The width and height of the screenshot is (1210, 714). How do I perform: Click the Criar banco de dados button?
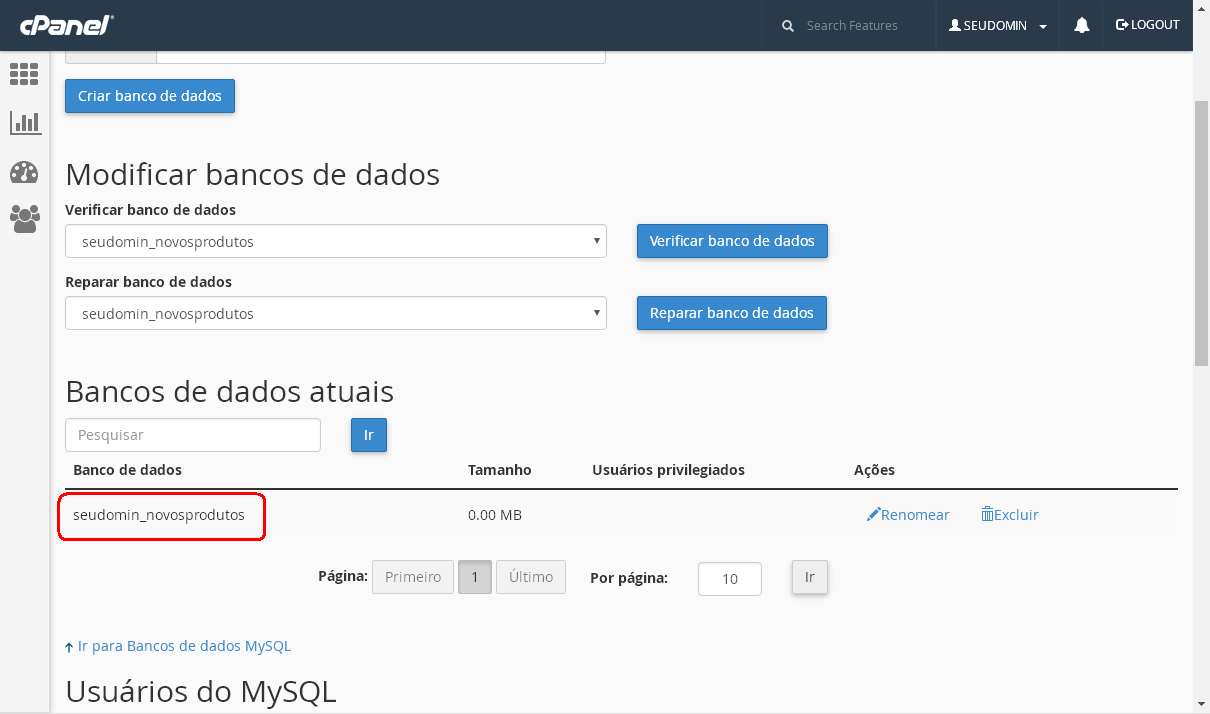(x=150, y=96)
